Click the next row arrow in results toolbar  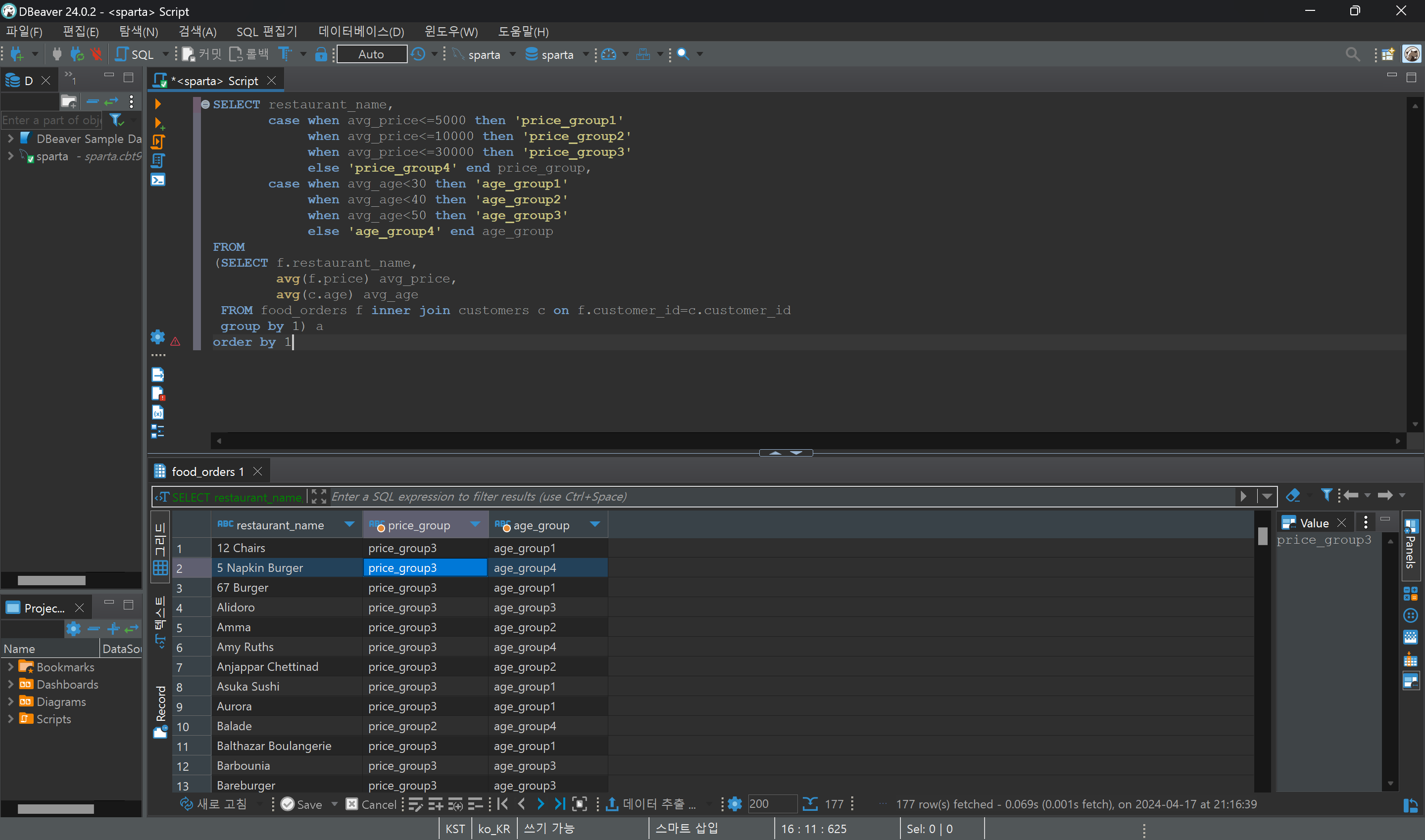(x=541, y=804)
